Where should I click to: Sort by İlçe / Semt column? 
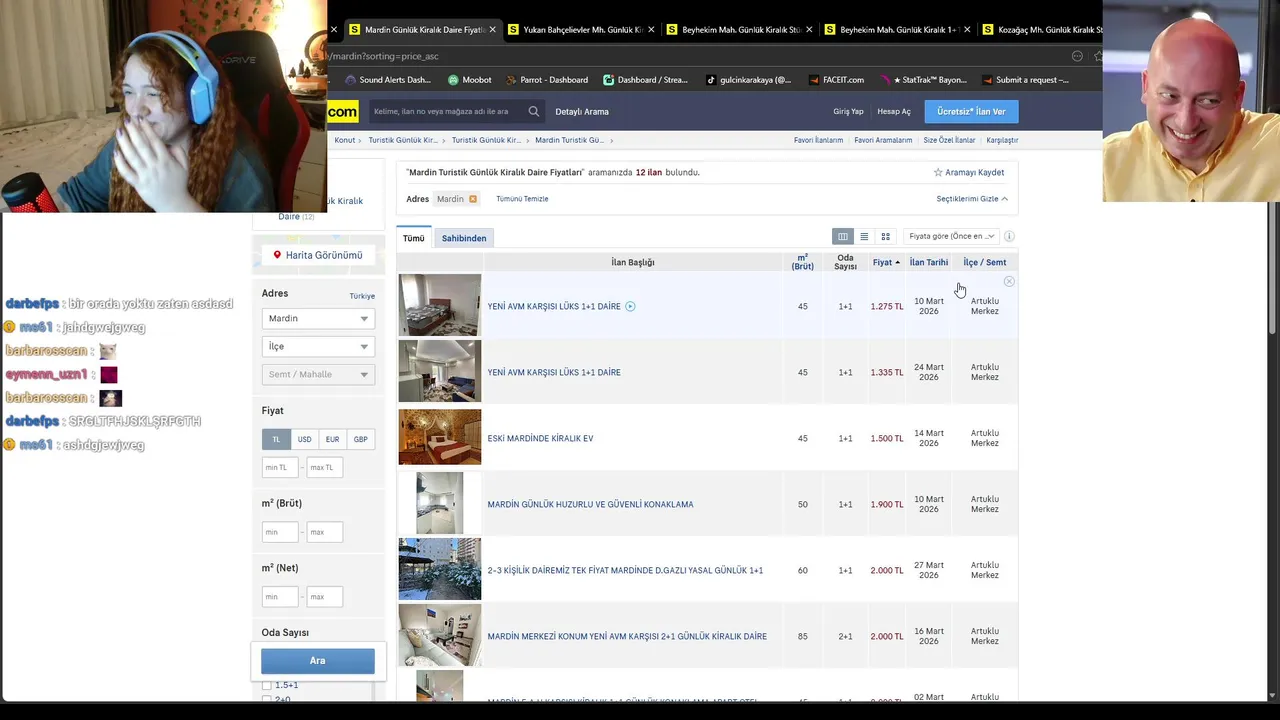(985, 262)
